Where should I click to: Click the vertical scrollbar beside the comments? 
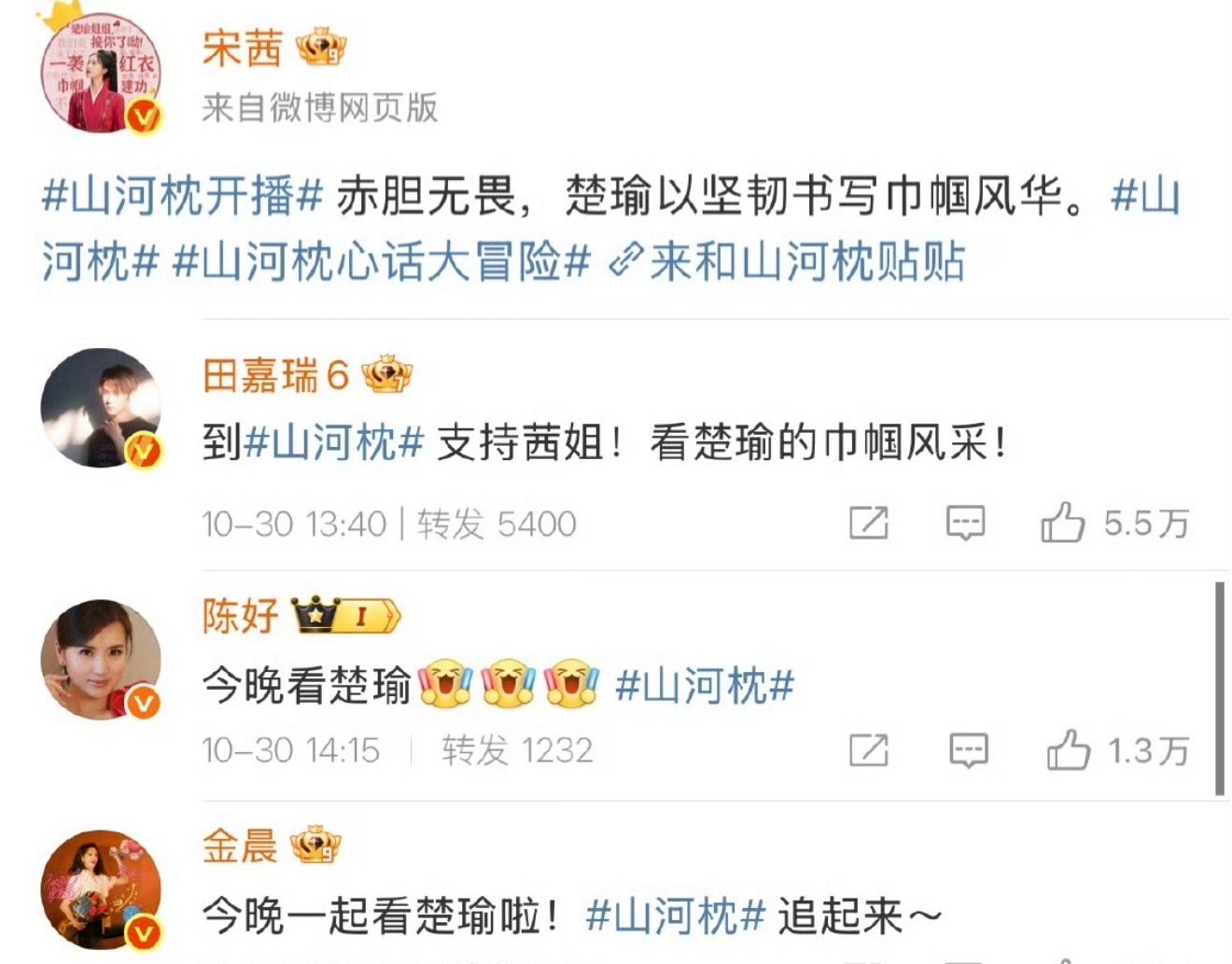coord(1219,689)
